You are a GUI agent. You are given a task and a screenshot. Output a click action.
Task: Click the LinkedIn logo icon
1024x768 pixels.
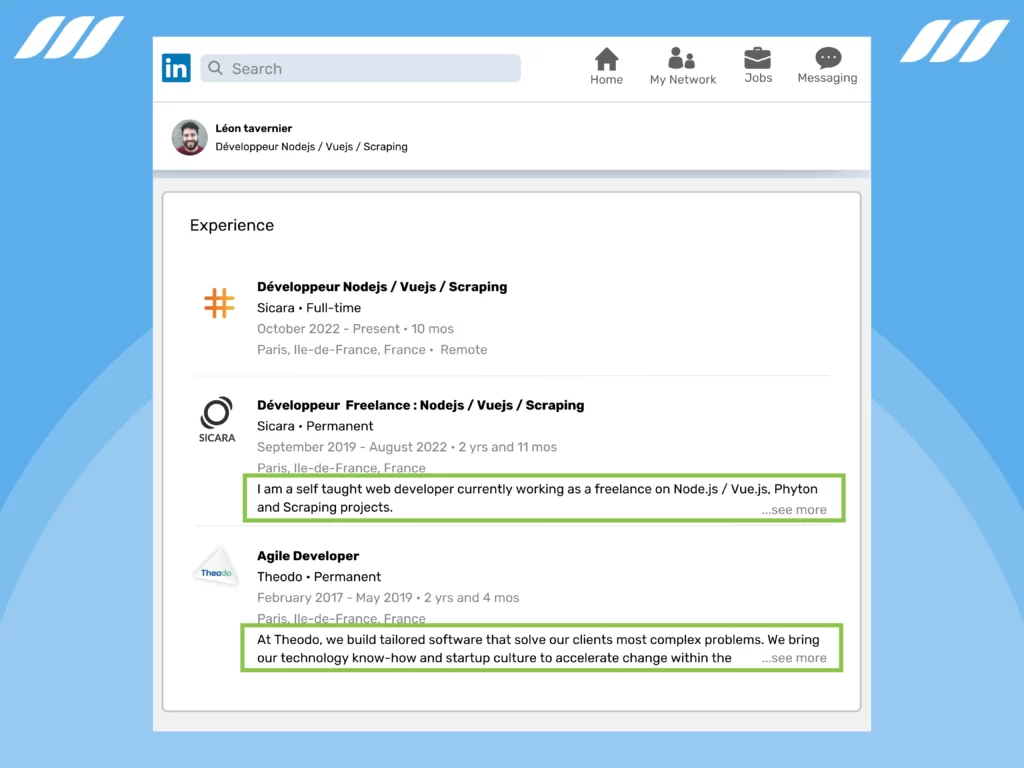click(x=175, y=68)
